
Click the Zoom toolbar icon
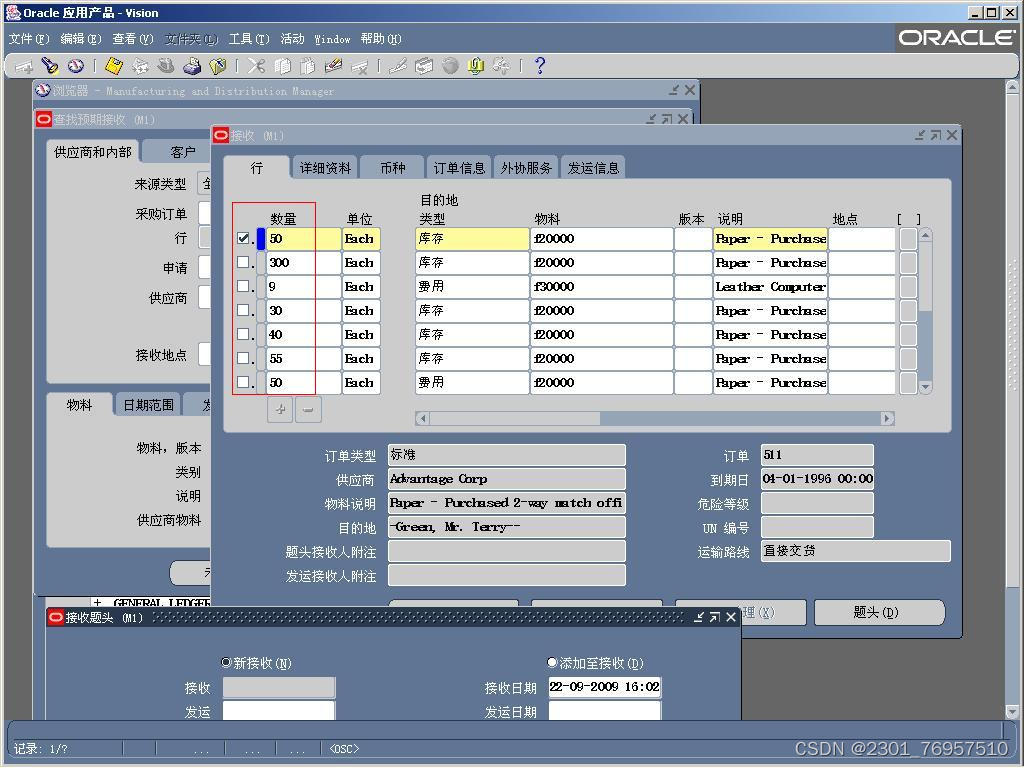click(x=424, y=66)
